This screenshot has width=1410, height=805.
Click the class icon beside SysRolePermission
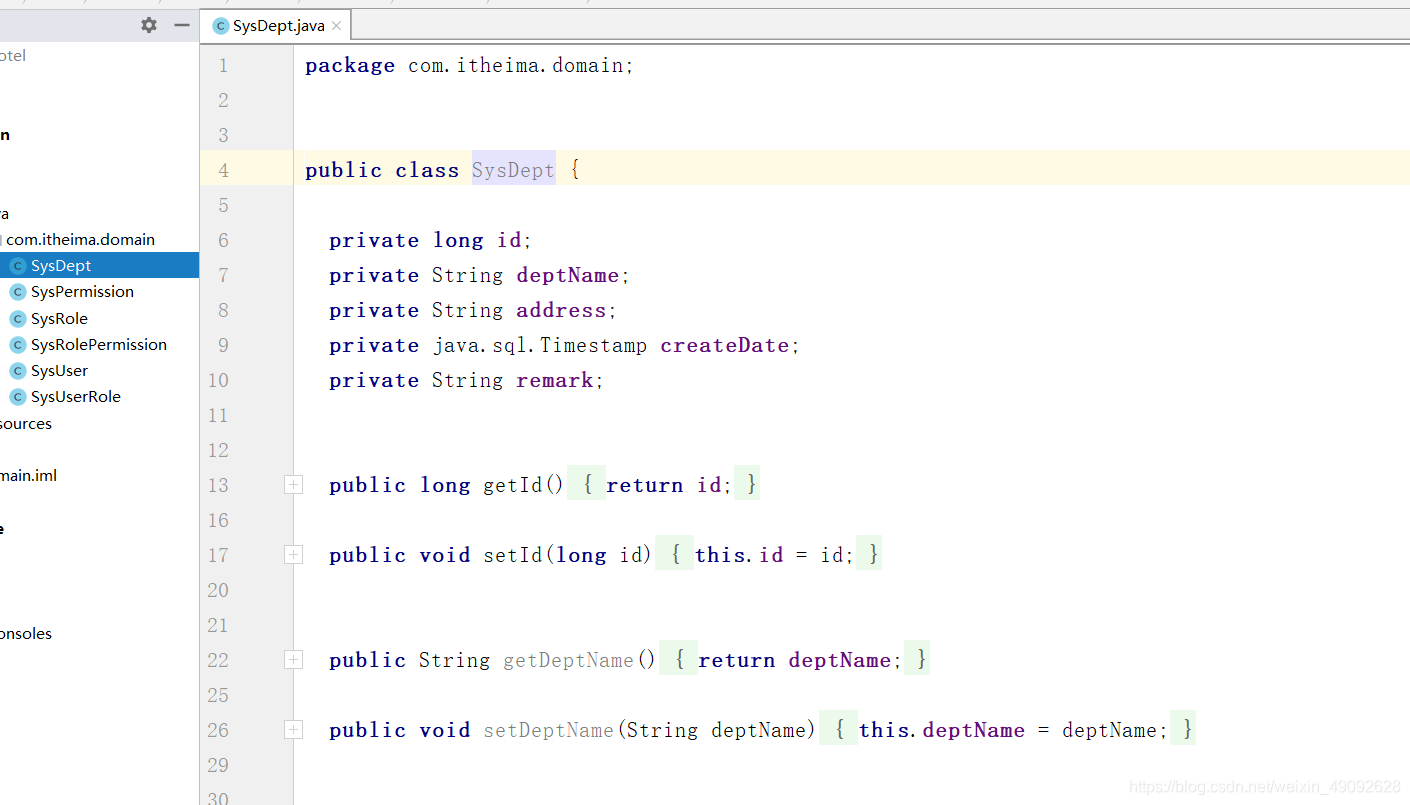coord(17,344)
